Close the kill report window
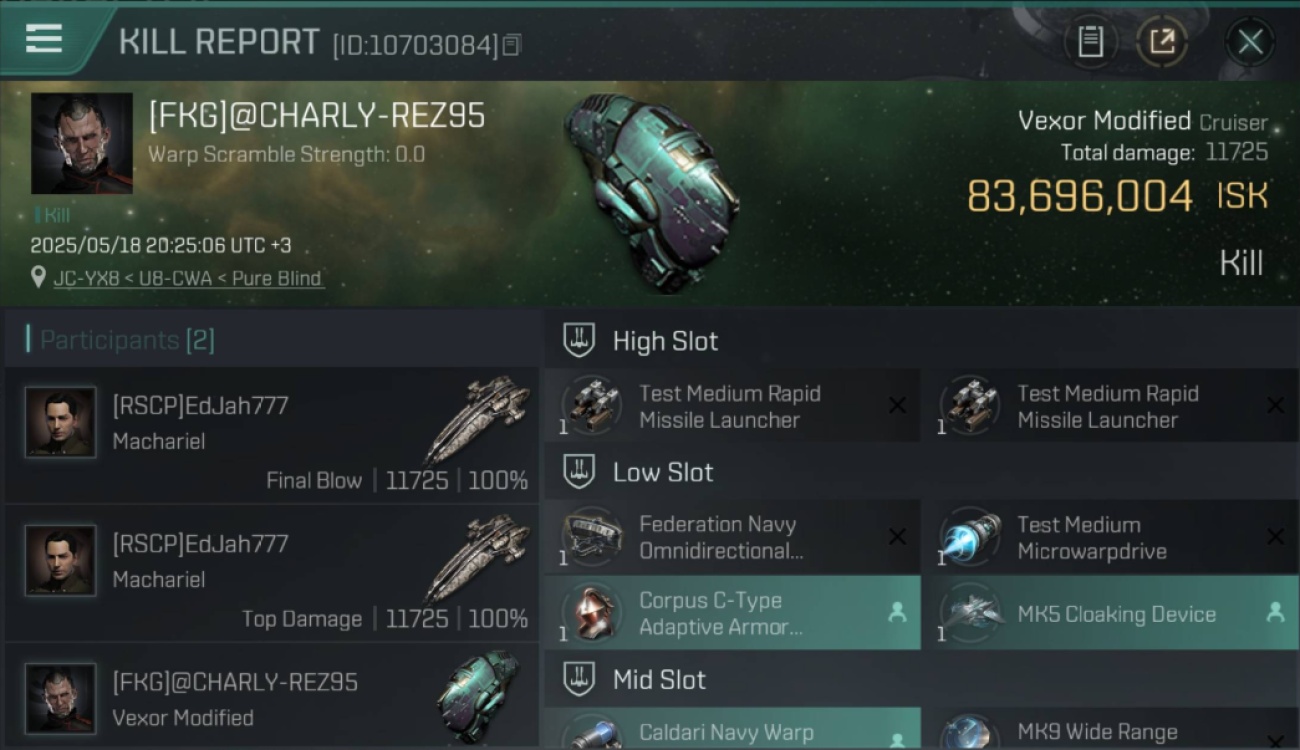This screenshot has height=750, width=1300. (x=1249, y=42)
